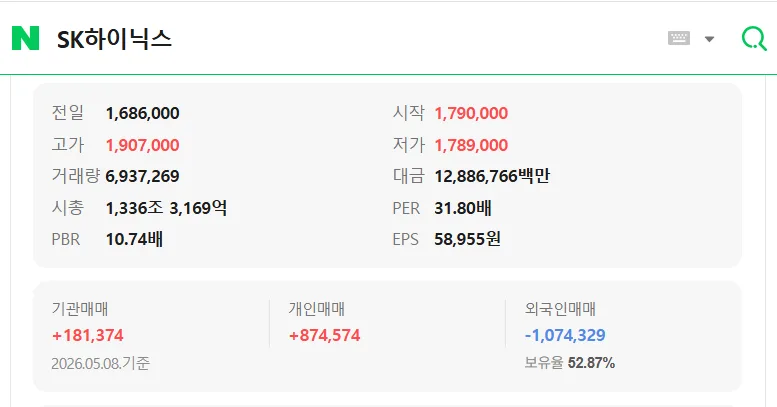Open the virtual keyboard icon
Image resolution: width=777 pixels, height=407 pixels.
pos(678,38)
